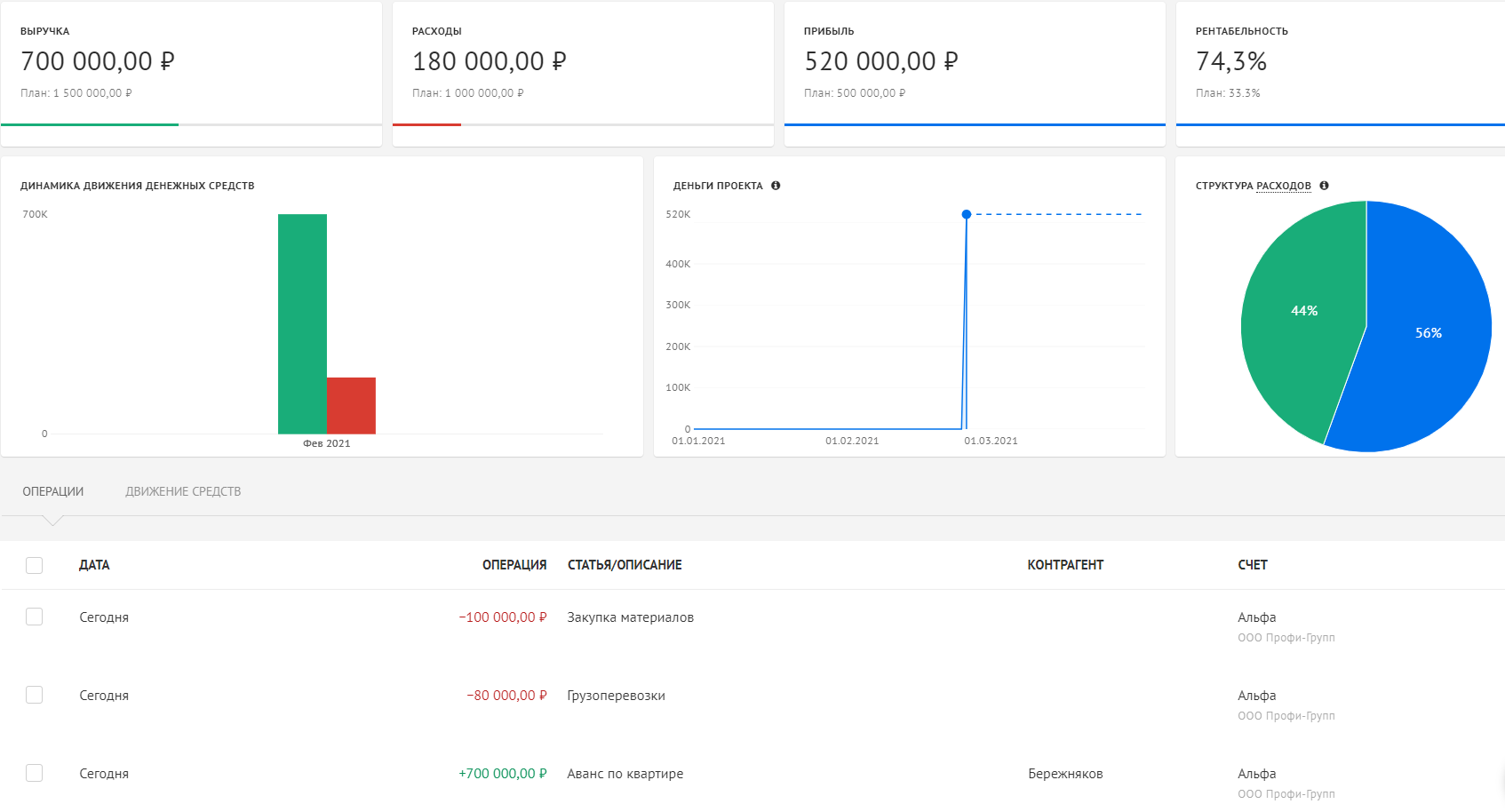Click the План: 33.3% profitability plan text
Image resolution: width=1505 pixels, height=812 pixels.
tap(1228, 93)
